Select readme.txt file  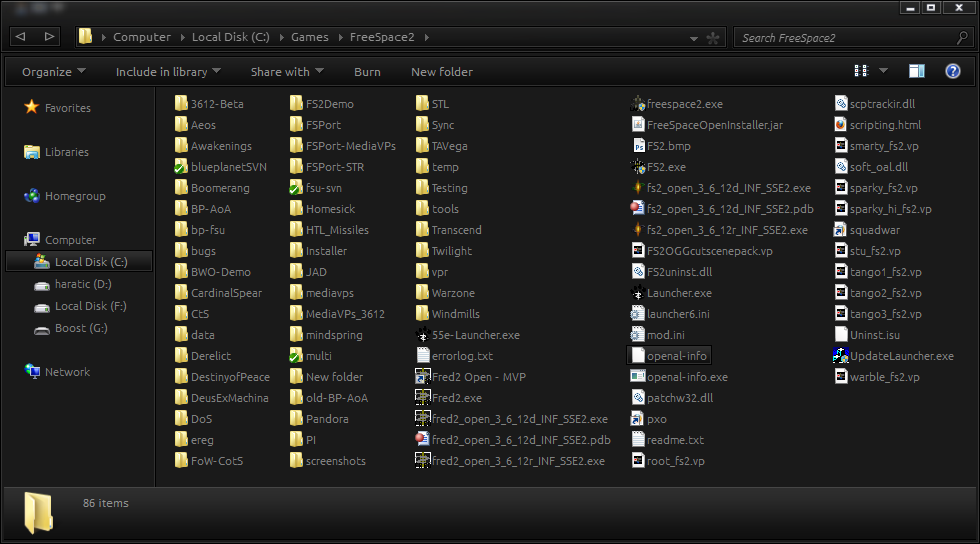pos(668,440)
